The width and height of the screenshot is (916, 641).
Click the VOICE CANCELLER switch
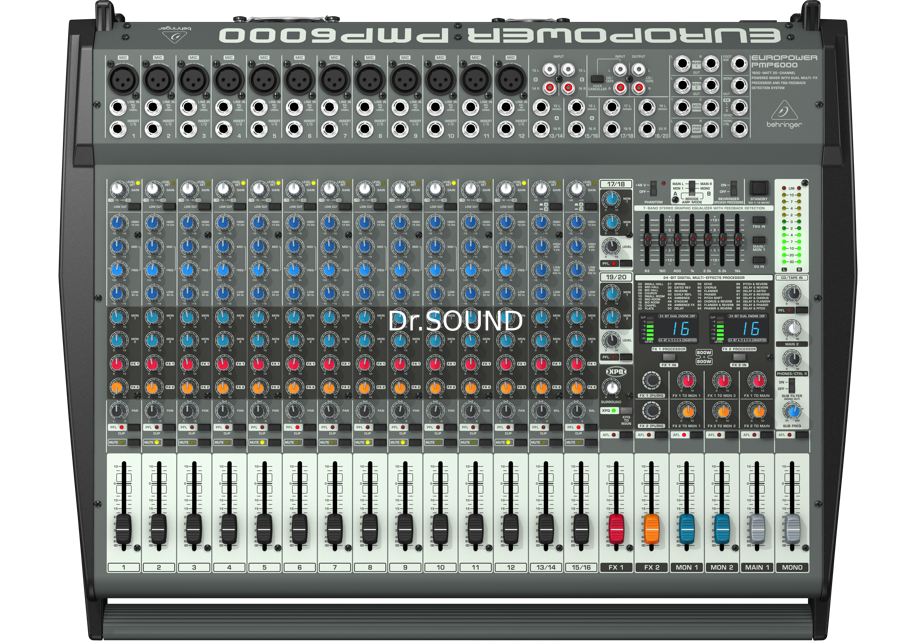tap(597, 79)
